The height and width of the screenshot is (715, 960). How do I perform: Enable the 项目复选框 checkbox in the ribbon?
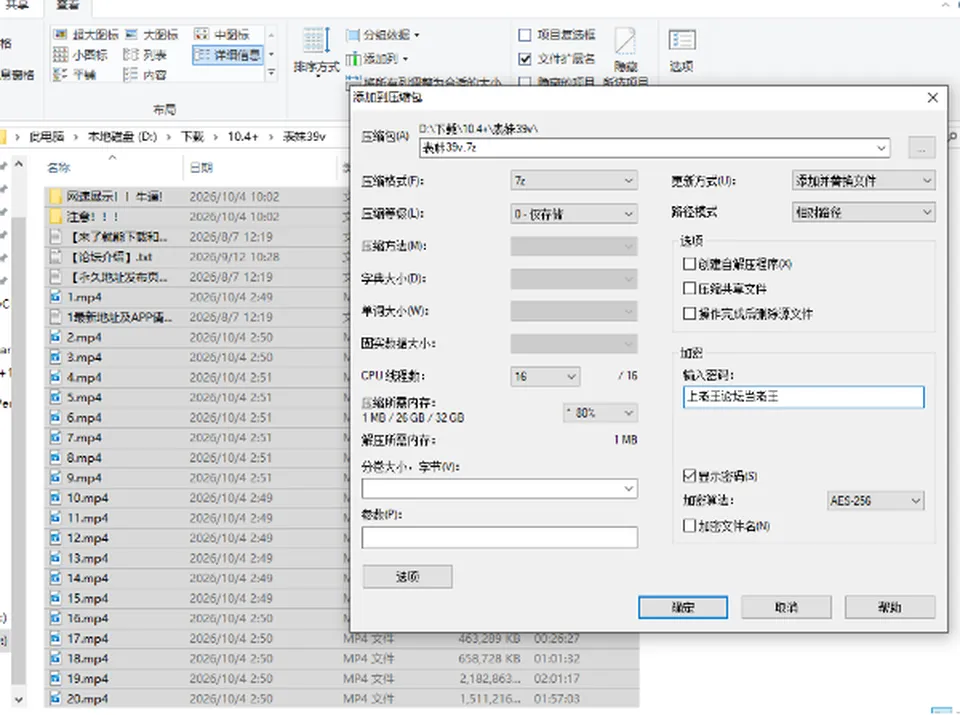pos(525,35)
